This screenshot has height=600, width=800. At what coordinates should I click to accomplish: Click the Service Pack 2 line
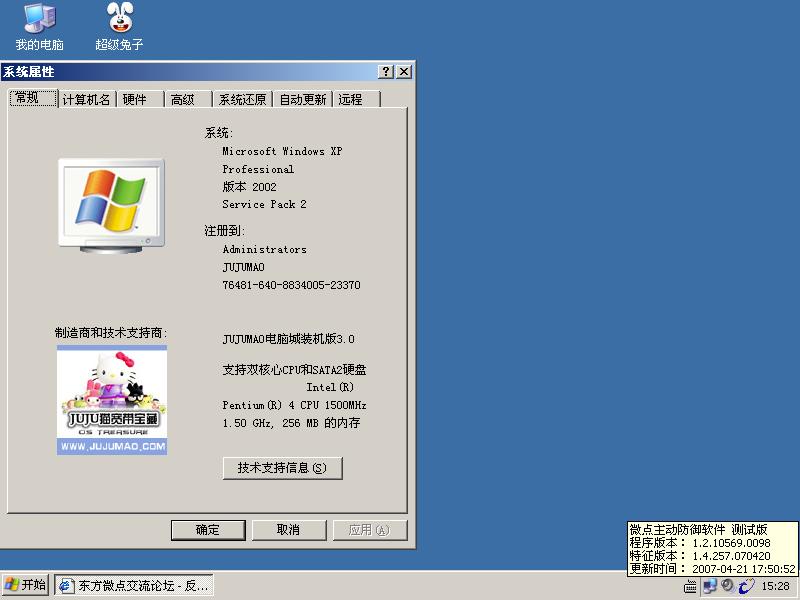[264, 204]
